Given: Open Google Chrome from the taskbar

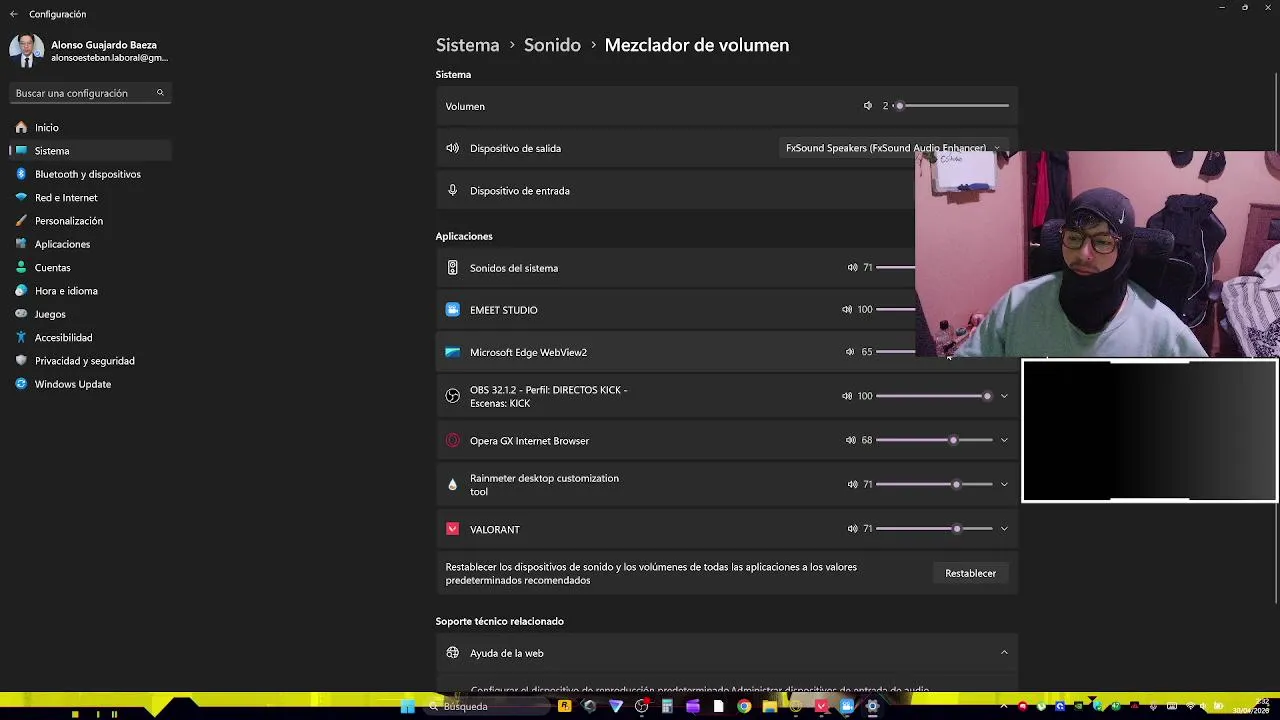Looking at the screenshot, I should [744, 706].
